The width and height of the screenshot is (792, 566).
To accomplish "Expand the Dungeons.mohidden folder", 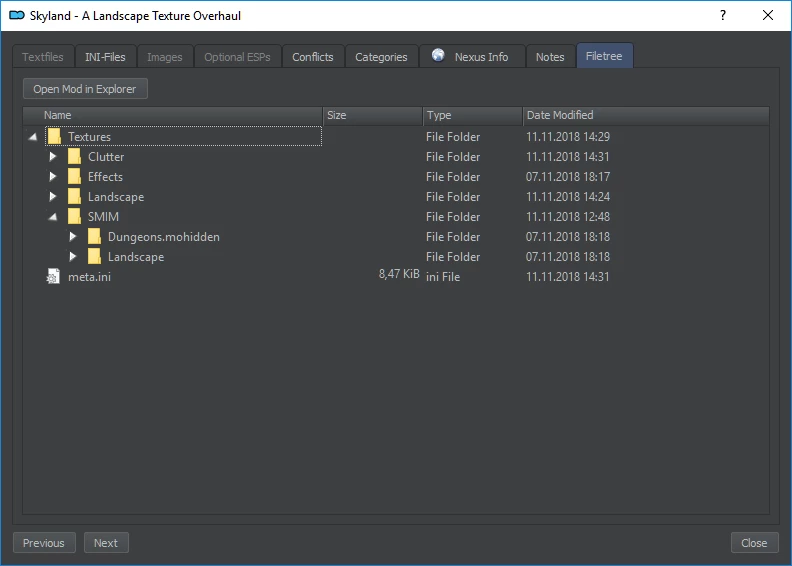I will tap(73, 236).
